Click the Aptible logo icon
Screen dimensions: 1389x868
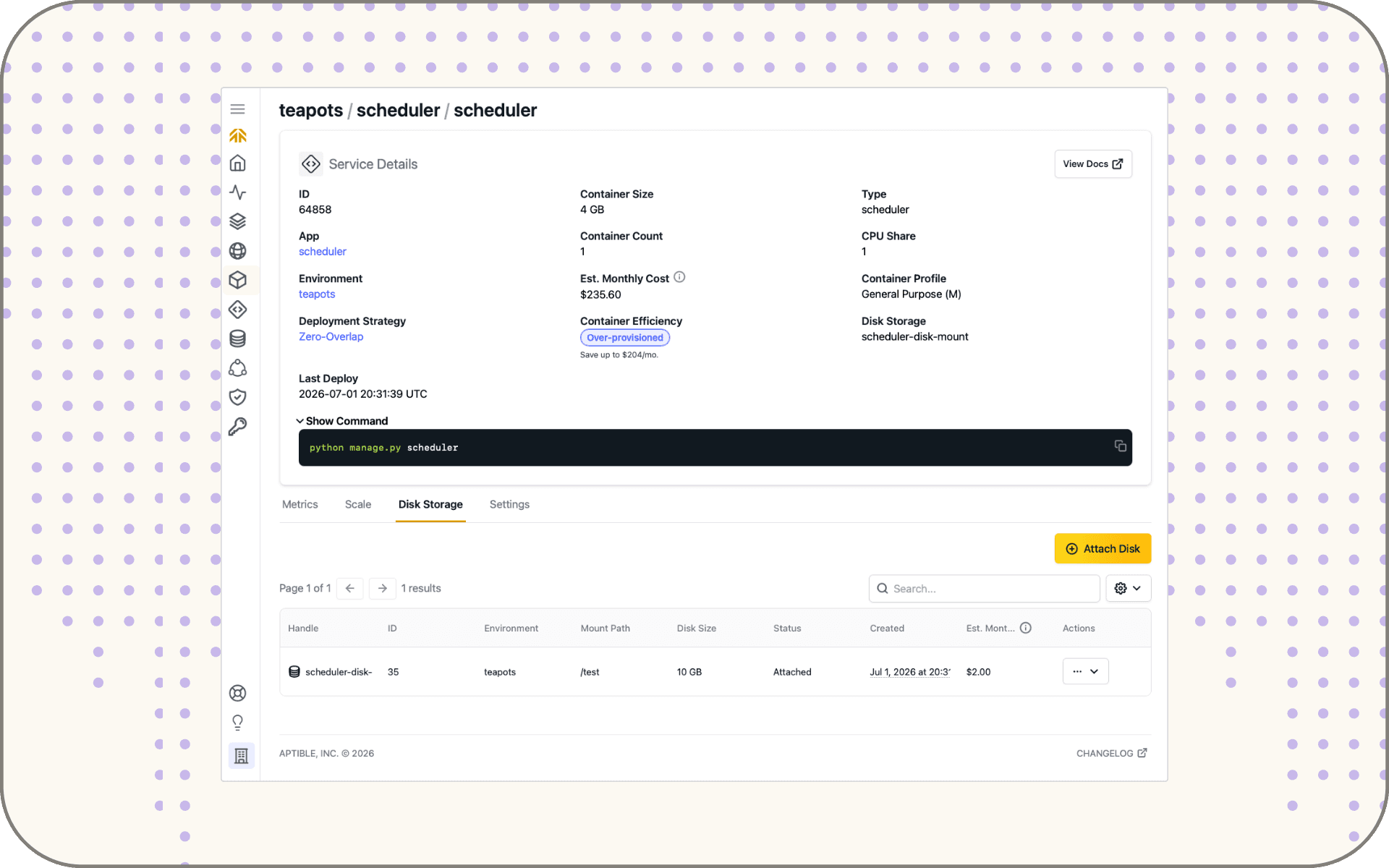[x=237, y=135]
